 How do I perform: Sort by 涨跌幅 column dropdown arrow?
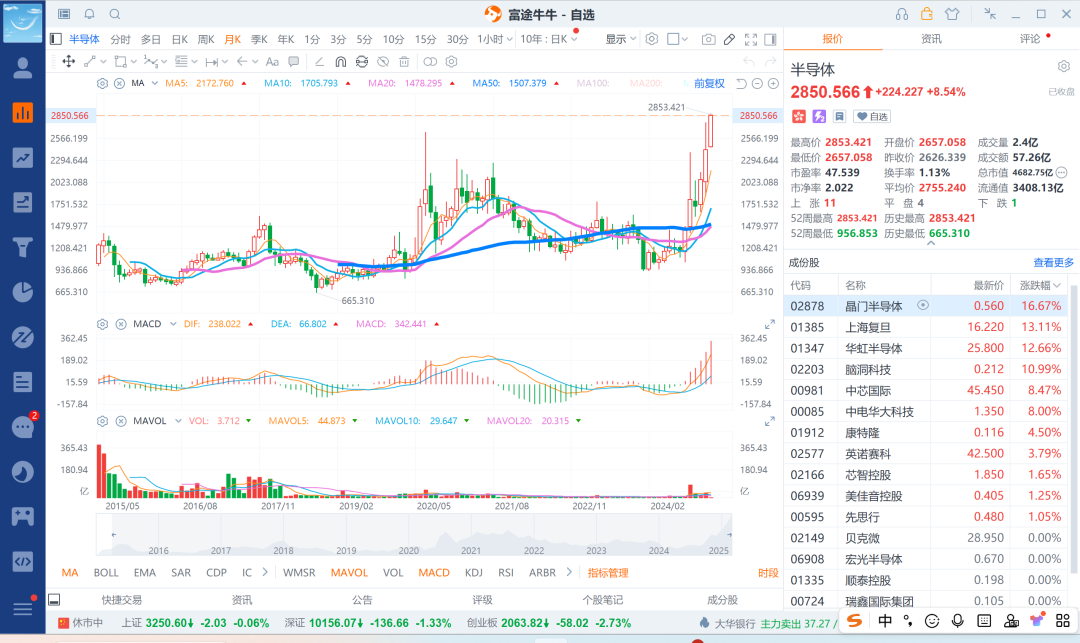coord(1057,285)
